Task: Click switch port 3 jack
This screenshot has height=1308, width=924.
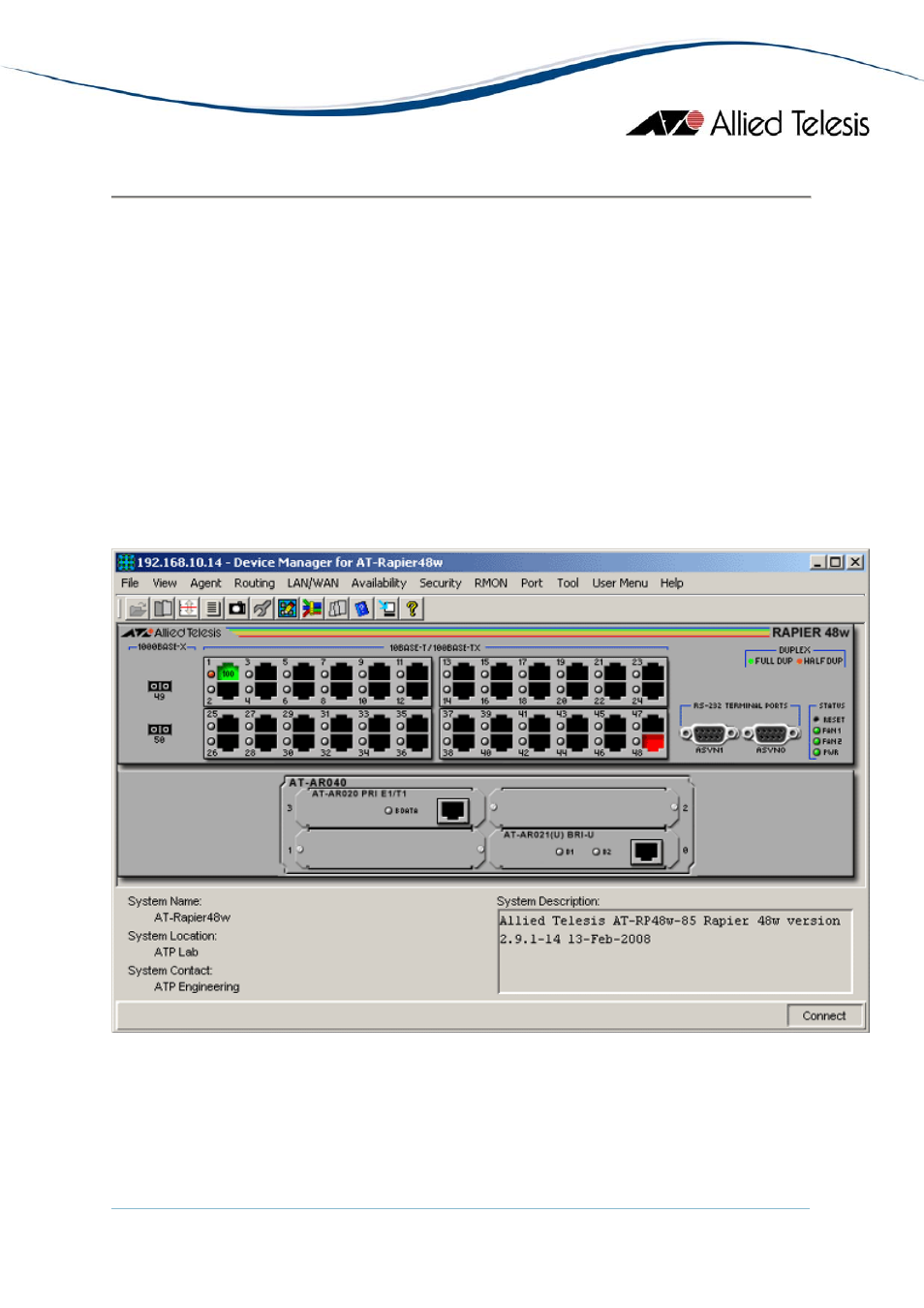Action: (265, 671)
